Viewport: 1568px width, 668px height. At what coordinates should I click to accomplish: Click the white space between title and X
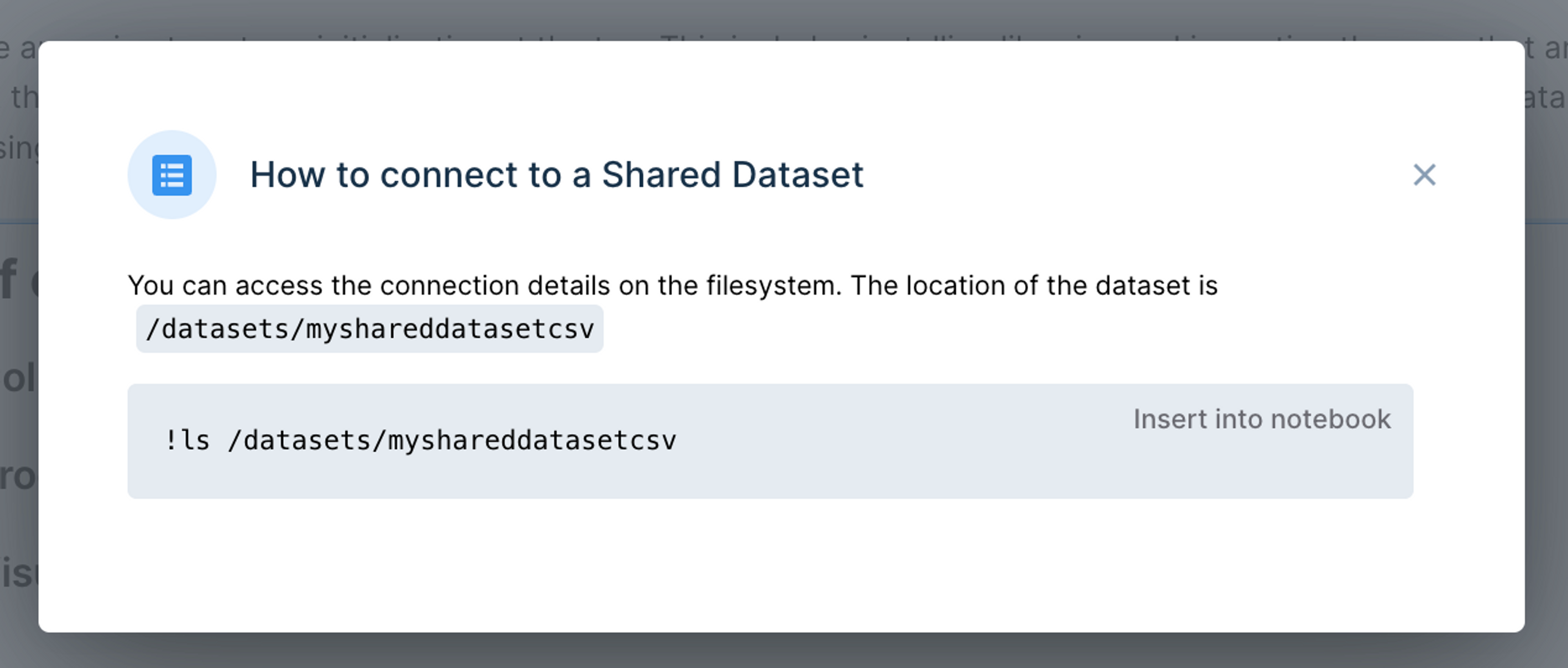(x=1138, y=175)
